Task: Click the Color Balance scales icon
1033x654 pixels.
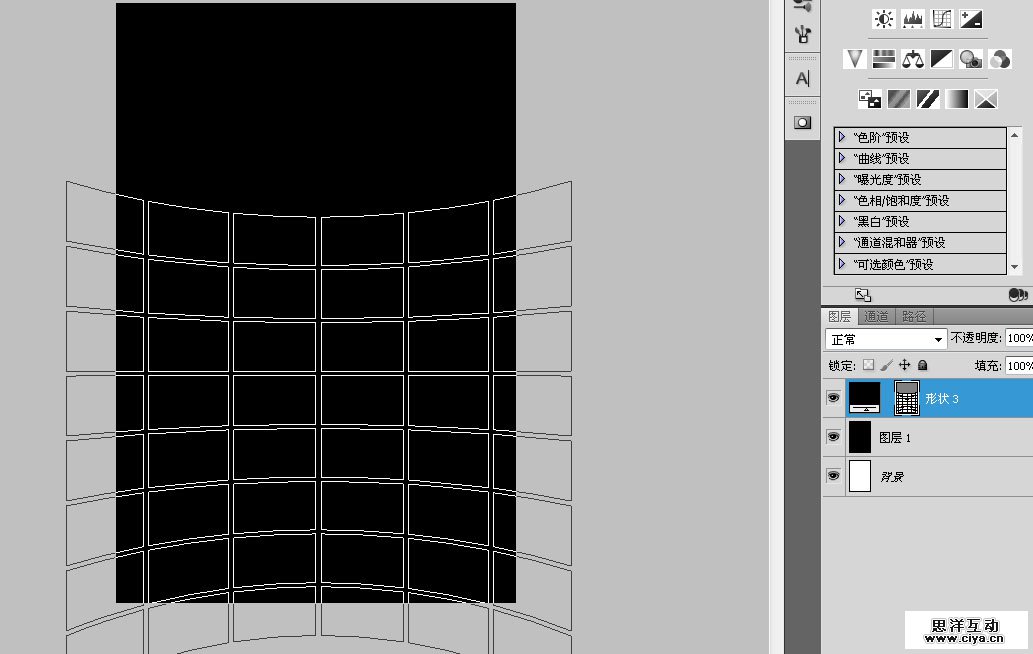Action: (912, 59)
